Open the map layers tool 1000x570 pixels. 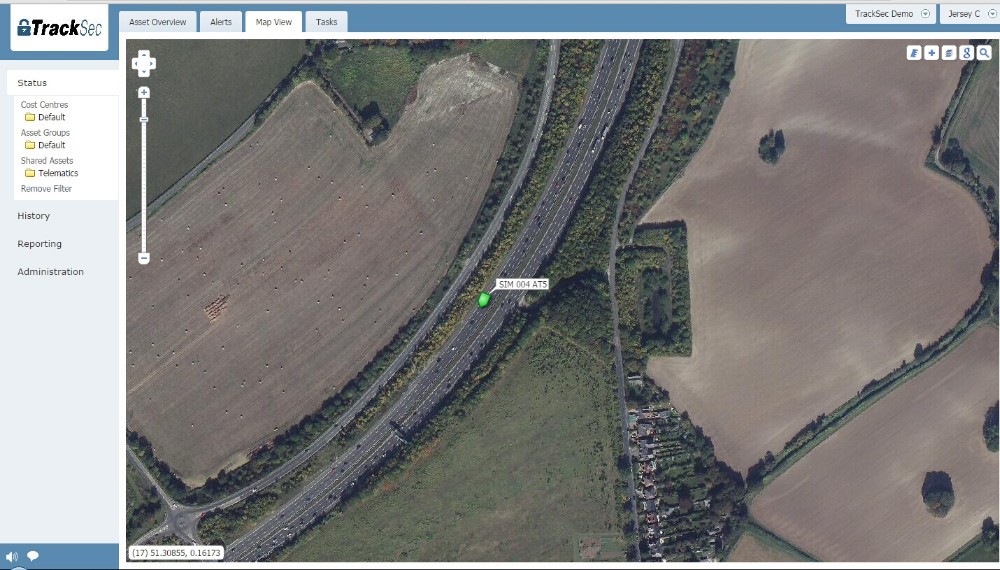(x=949, y=53)
